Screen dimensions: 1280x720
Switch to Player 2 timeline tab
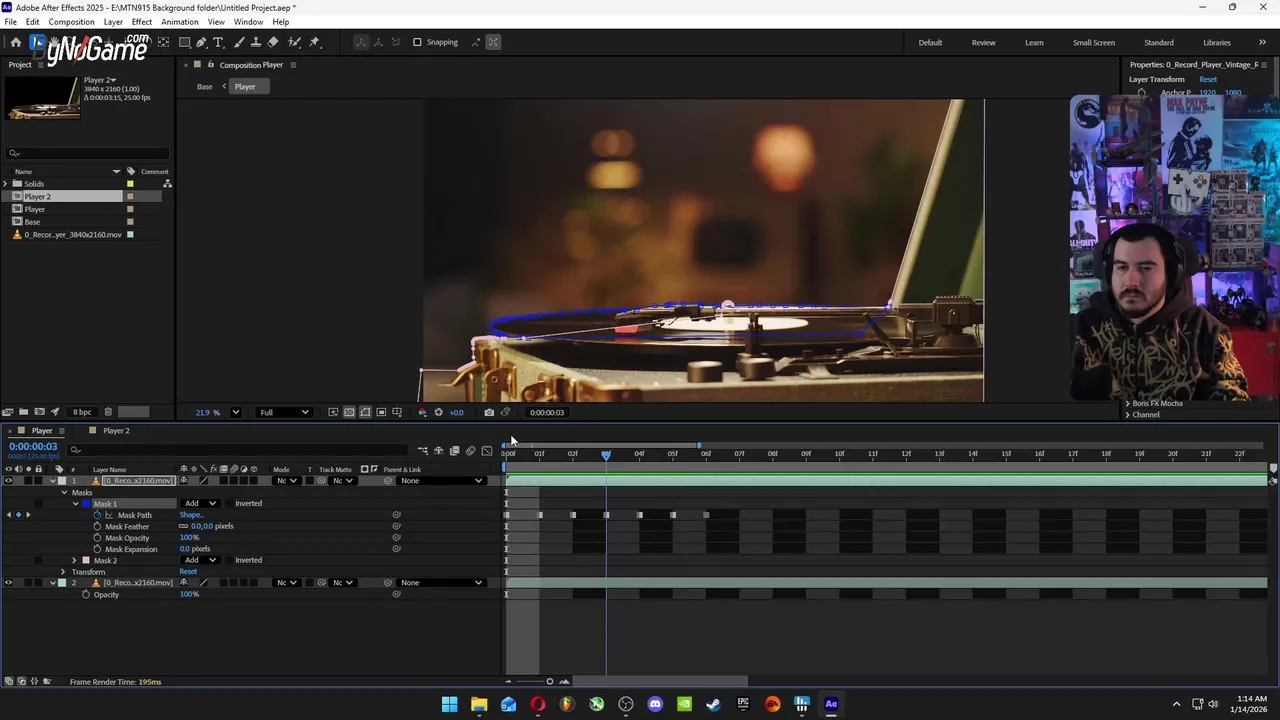pyautogui.click(x=116, y=431)
